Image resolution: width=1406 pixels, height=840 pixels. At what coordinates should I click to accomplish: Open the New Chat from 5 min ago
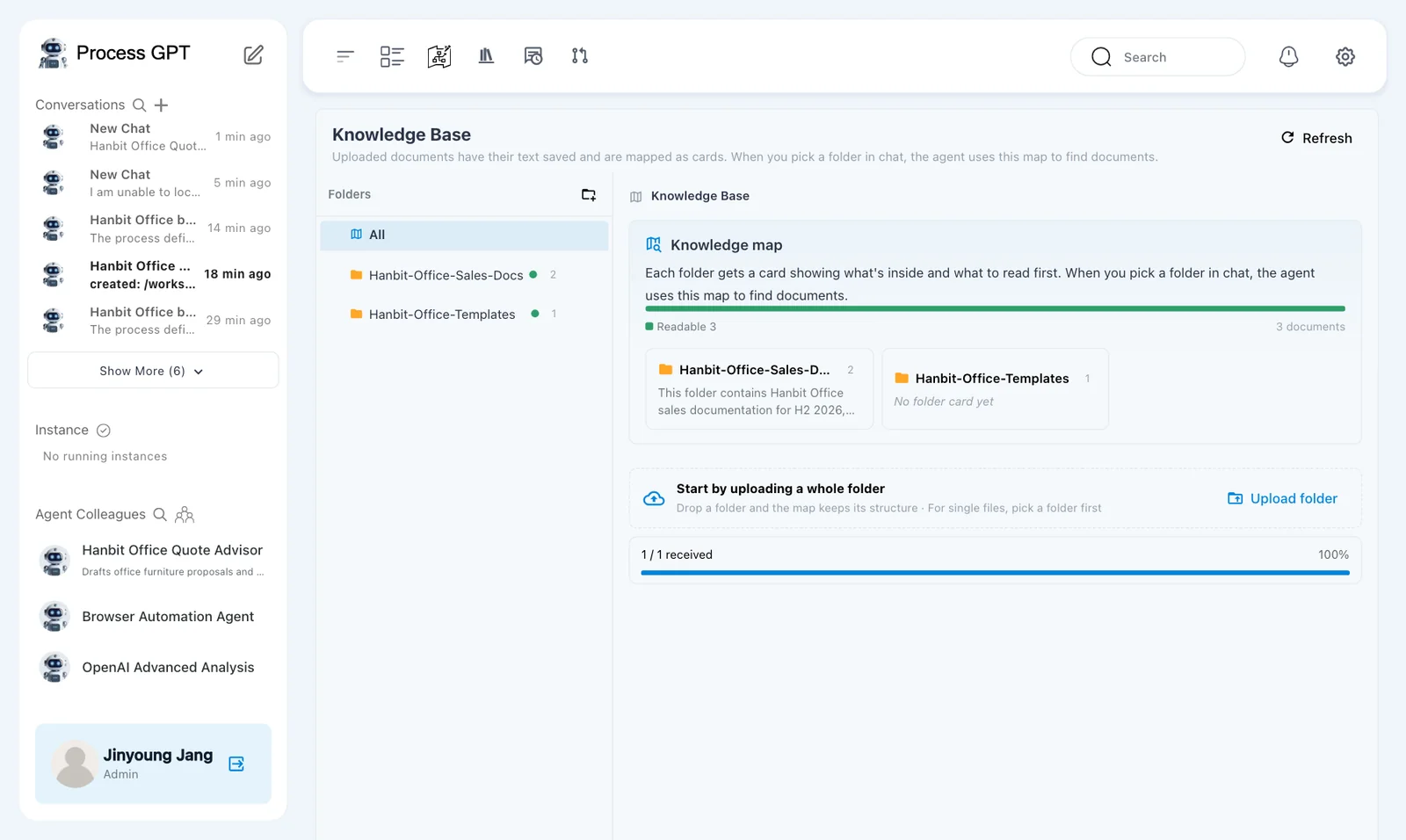153,183
